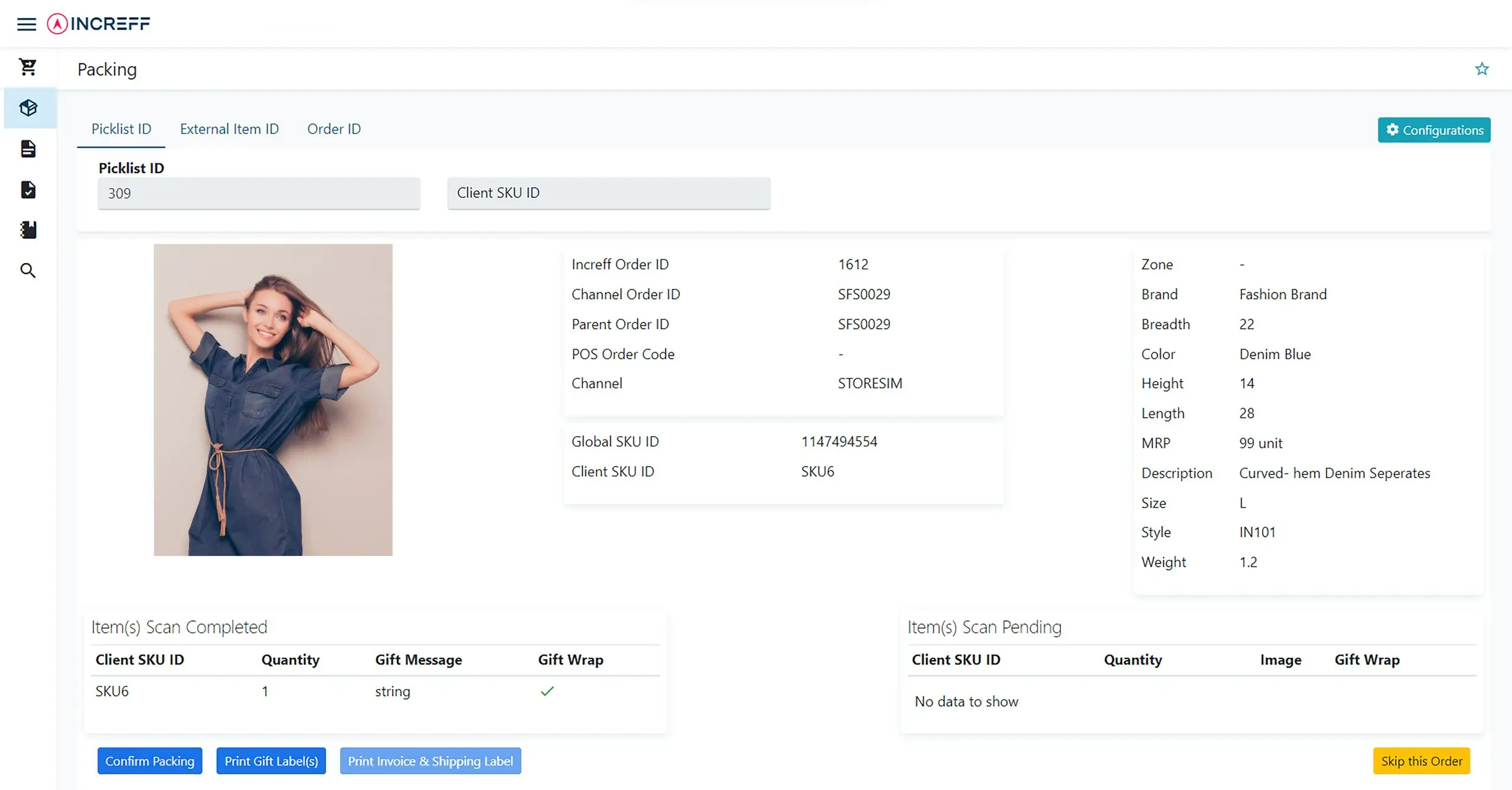This screenshot has width=1512, height=790.
Task: Click the POS Order Code label
Action: (x=623, y=354)
